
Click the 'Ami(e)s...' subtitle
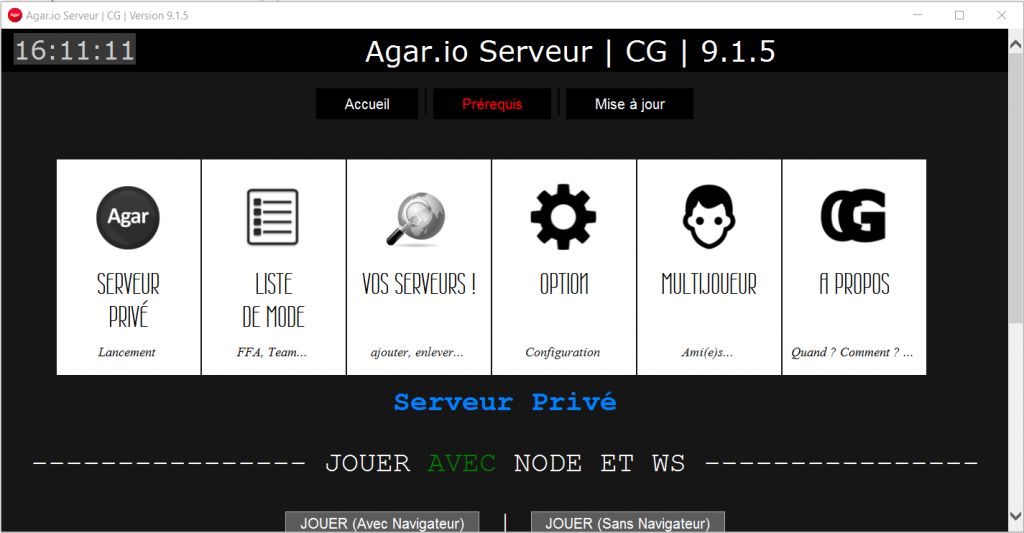707,353
